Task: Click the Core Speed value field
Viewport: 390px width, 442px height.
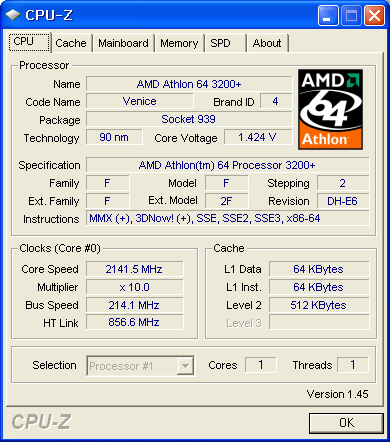Action: tap(134, 269)
